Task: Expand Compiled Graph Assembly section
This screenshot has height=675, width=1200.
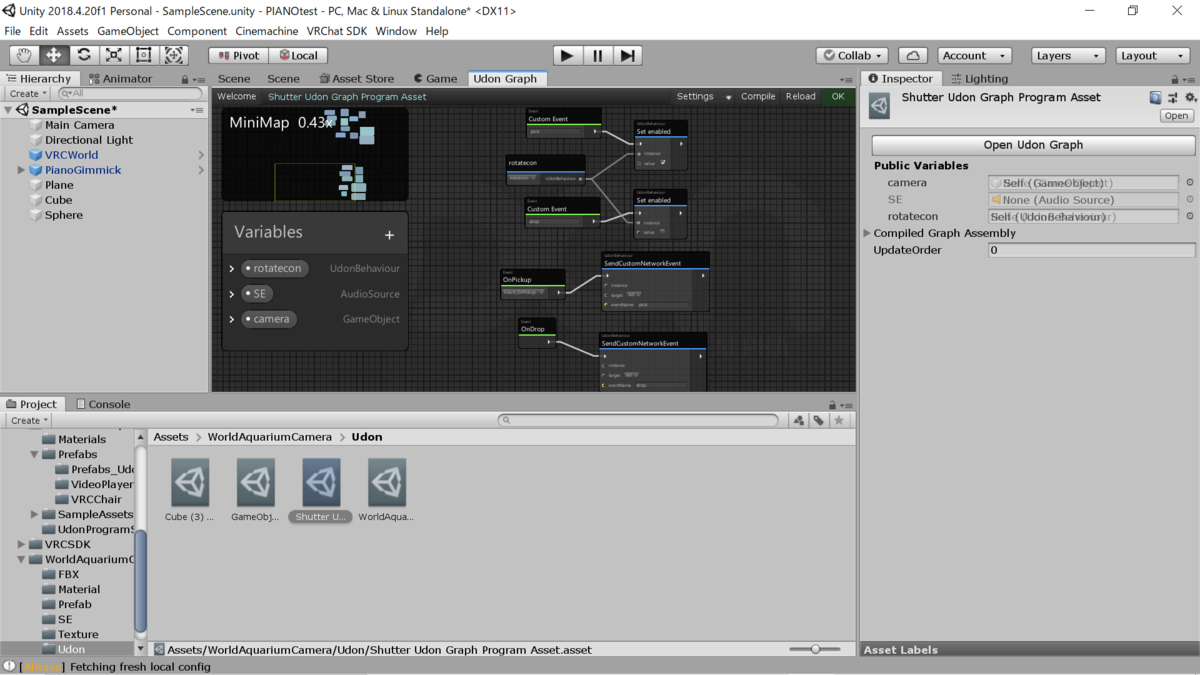Action: (867, 233)
